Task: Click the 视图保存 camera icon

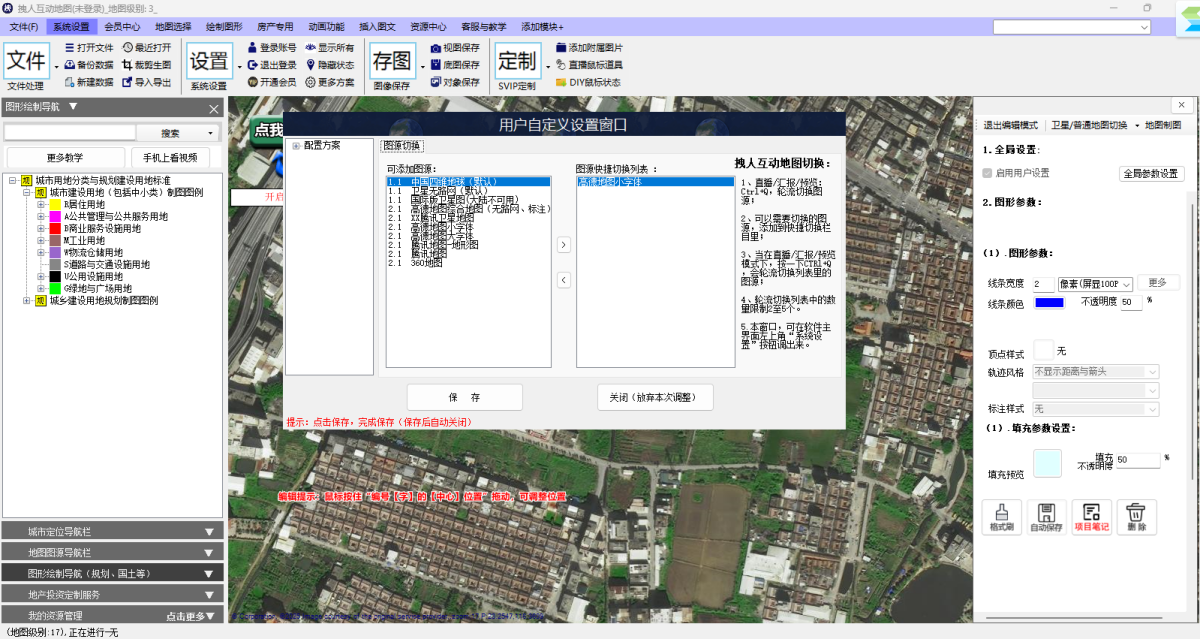Action: [436, 47]
